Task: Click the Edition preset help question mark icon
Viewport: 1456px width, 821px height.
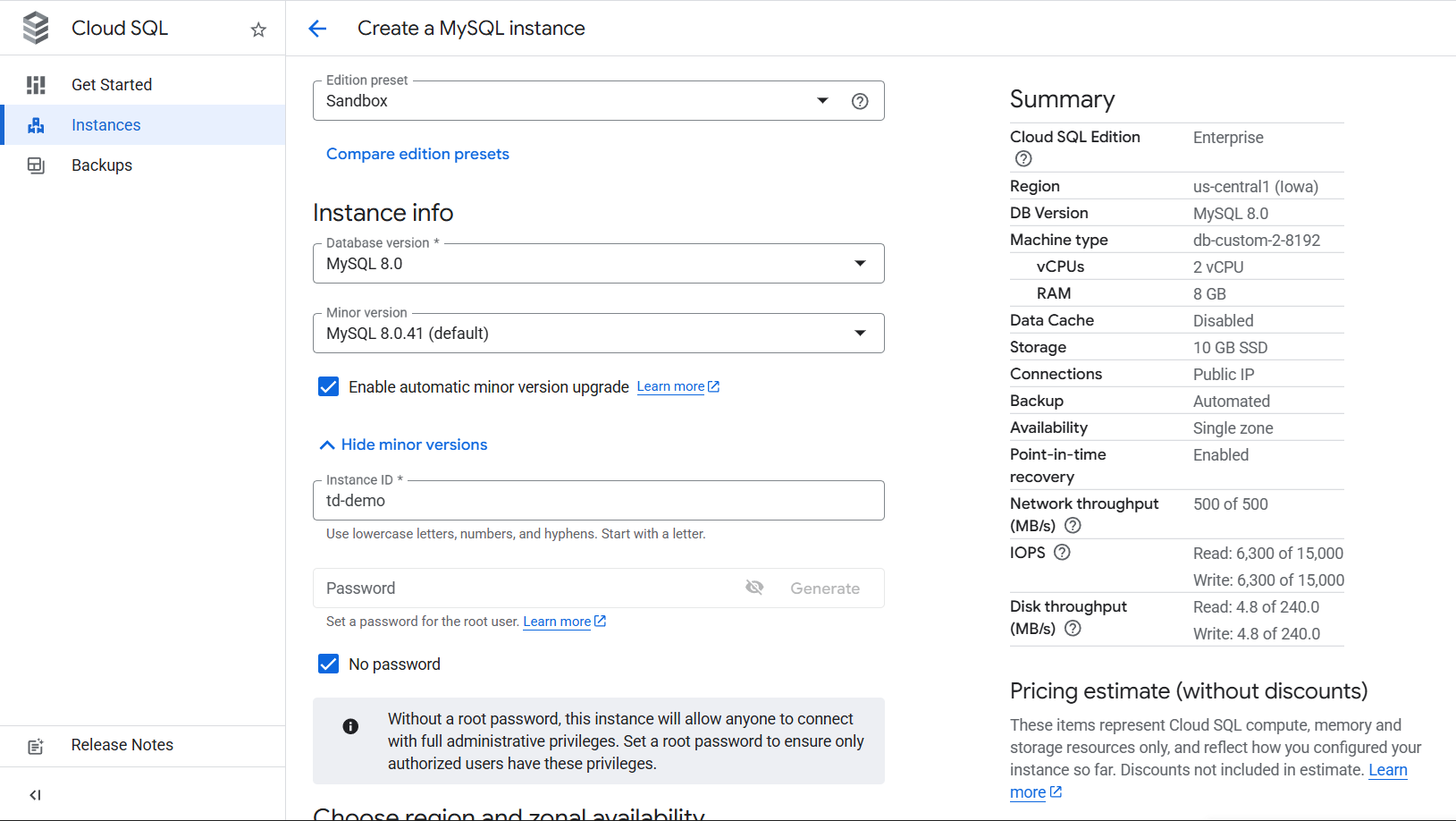Action: point(860,101)
